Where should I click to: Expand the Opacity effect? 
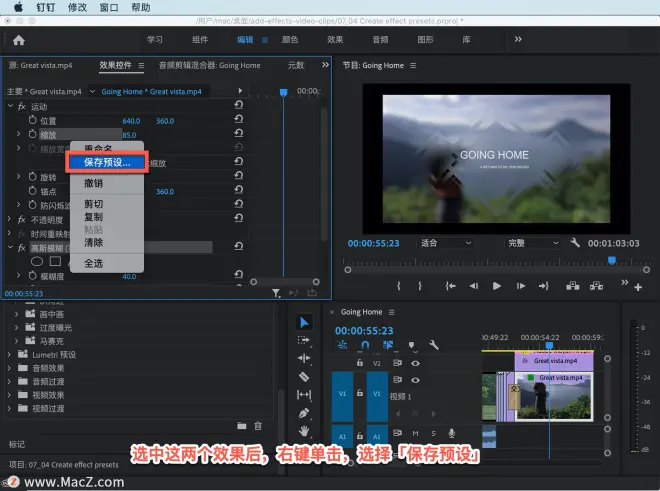click(10, 219)
